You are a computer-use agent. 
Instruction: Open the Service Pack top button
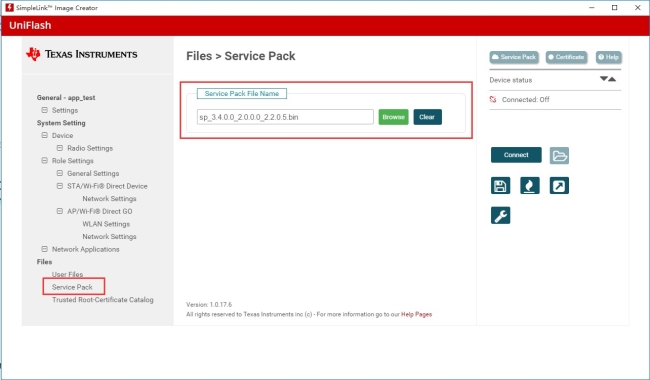(514, 57)
